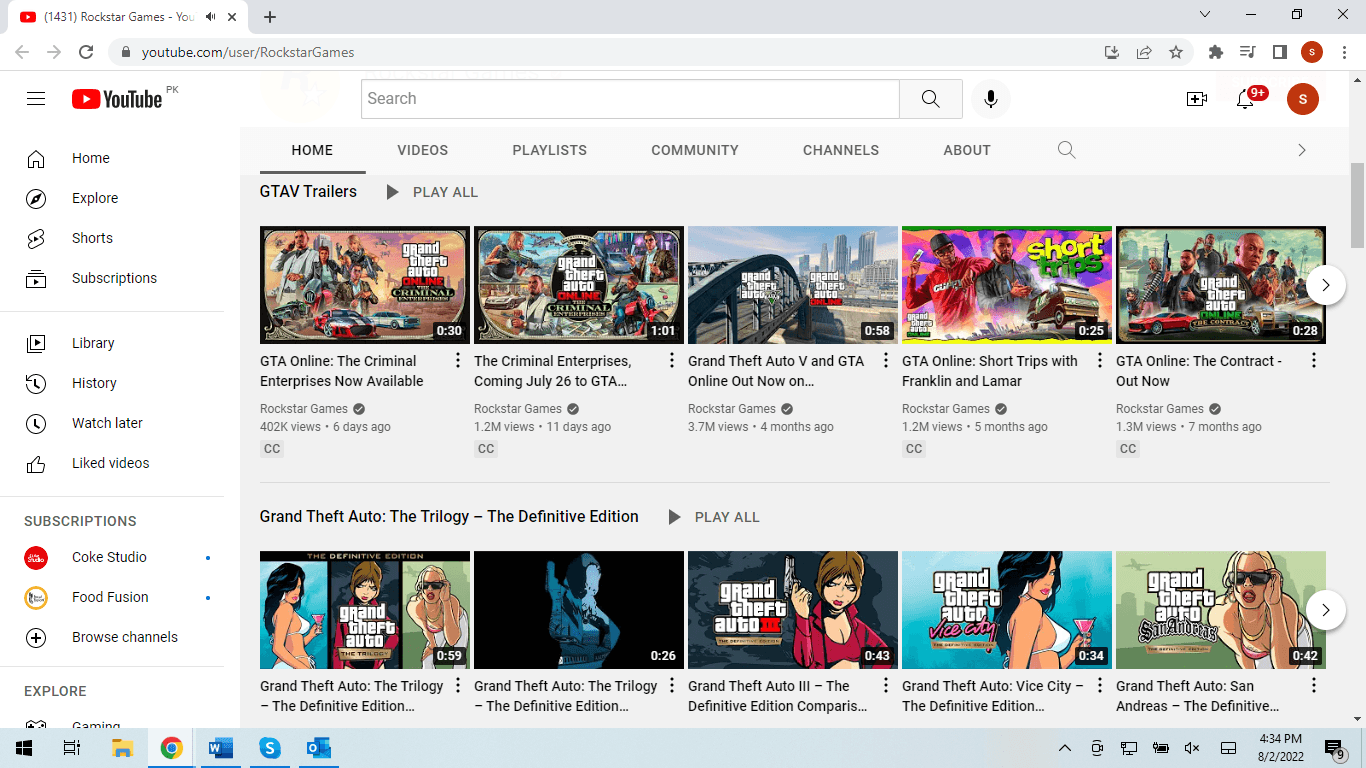
Task: Open GTA Online: The Contract video title
Action: pyautogui.click(x=1199, y=371)
